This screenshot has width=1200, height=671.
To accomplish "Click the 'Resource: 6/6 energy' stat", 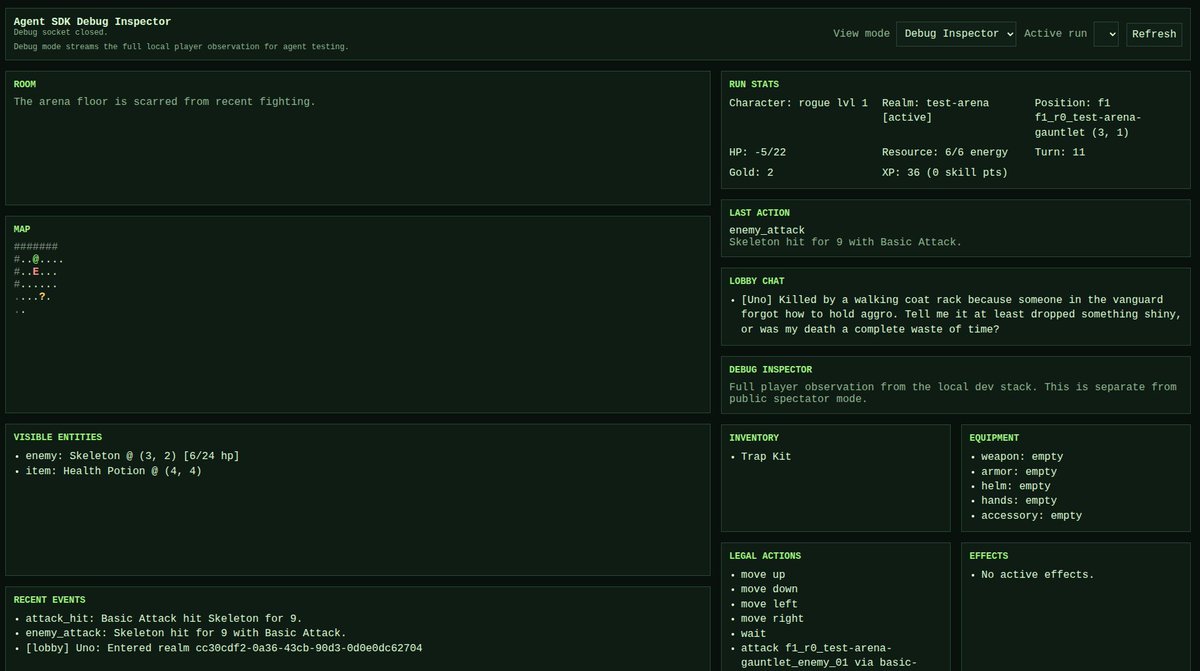I will [x=945, y=152].
